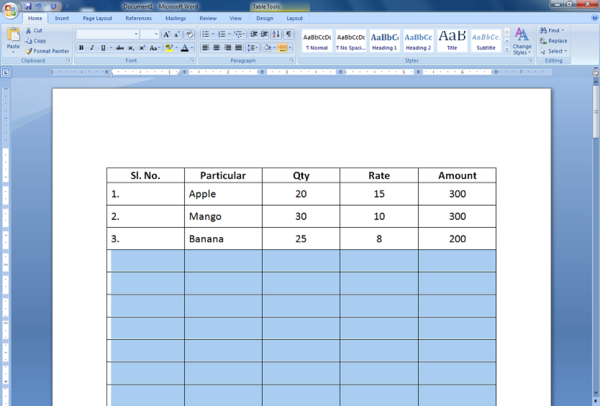Cut the selected content
The image size is (600, 406).
point(34,30)
